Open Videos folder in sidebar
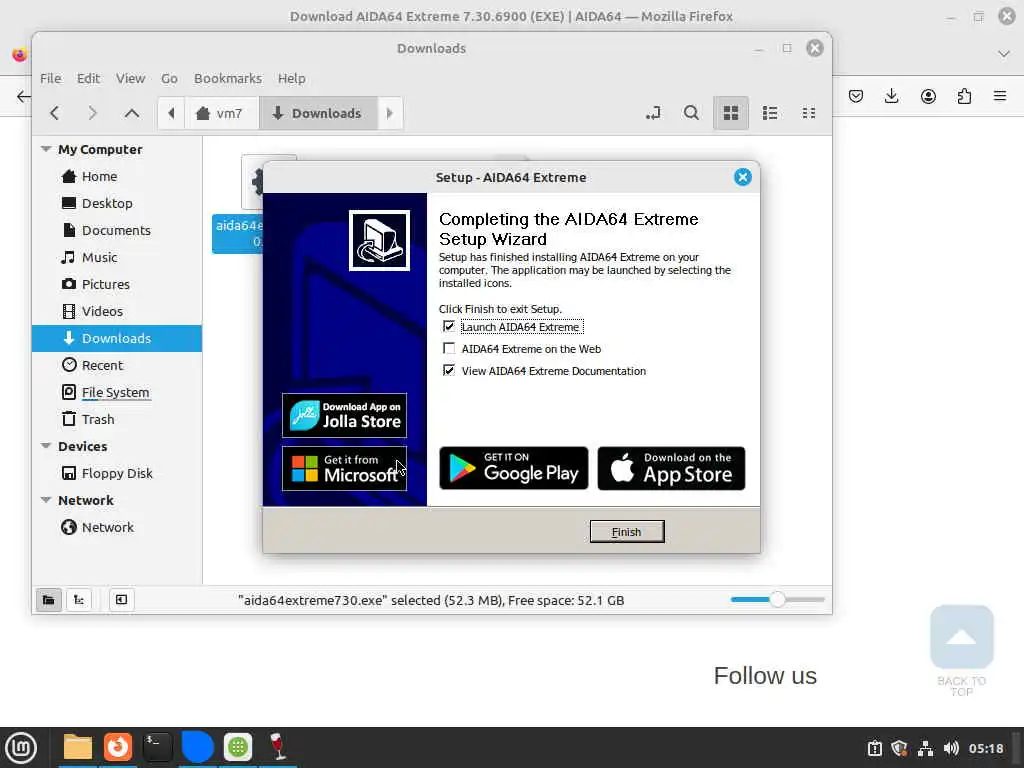1024x768 pixels. (102, 311)
